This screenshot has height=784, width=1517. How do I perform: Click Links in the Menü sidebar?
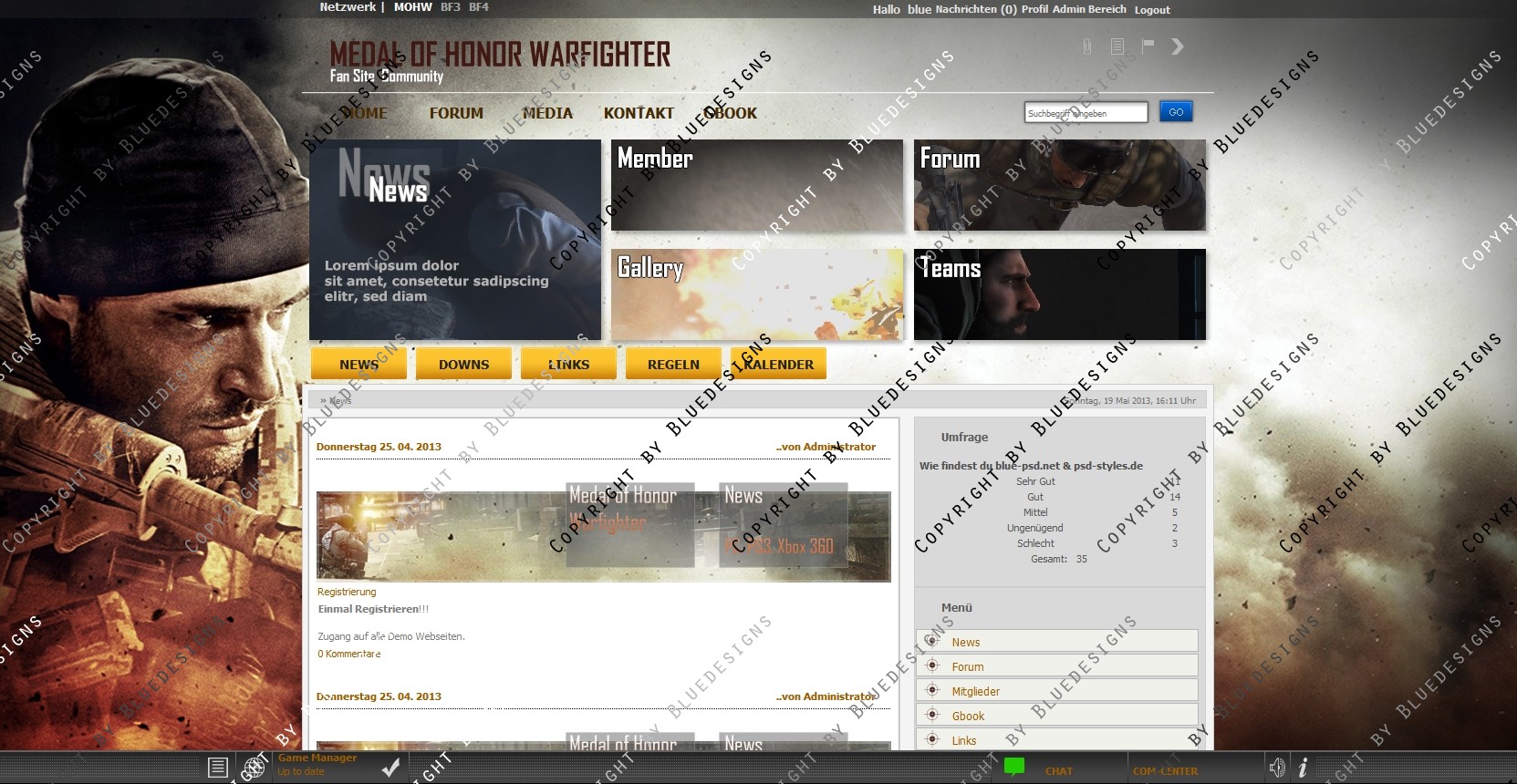pos(964,740)
